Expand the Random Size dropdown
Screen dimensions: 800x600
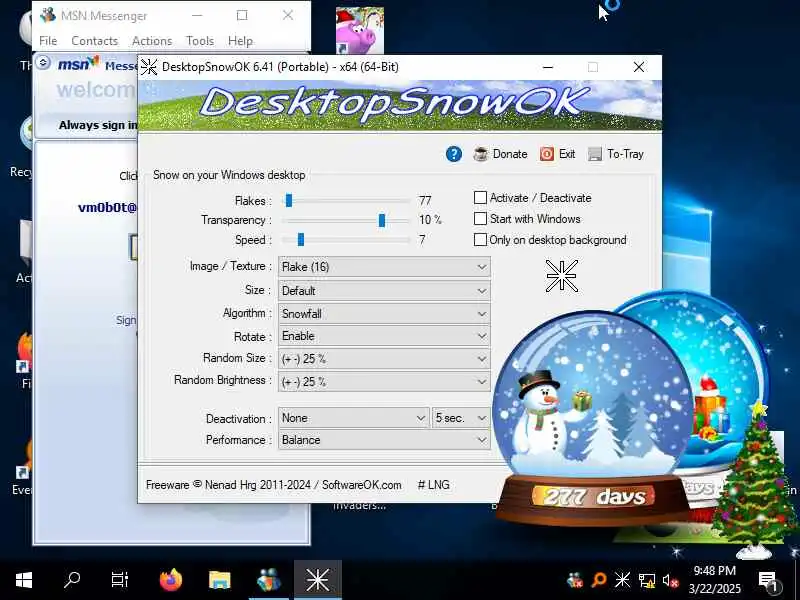click(x=384, y=359)
